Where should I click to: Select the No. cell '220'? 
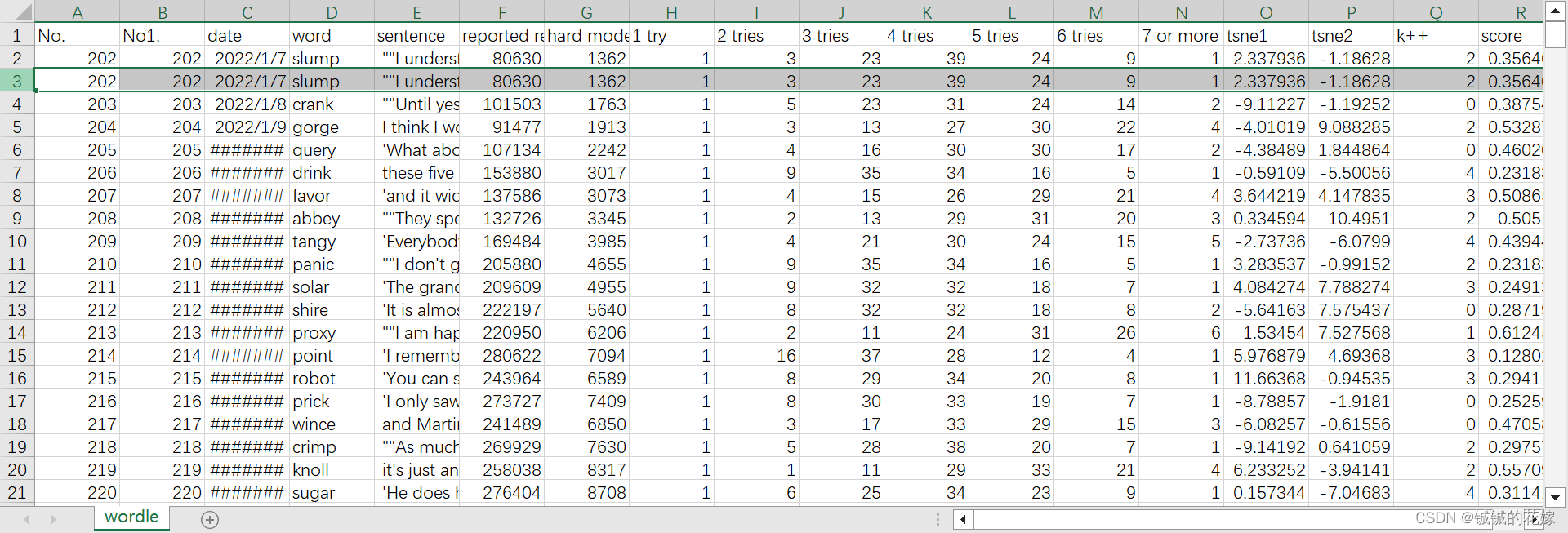78,492
